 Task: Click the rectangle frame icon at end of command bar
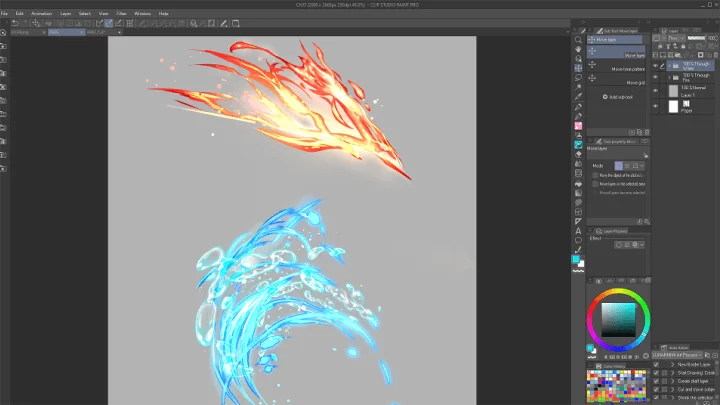coord(236,23)
